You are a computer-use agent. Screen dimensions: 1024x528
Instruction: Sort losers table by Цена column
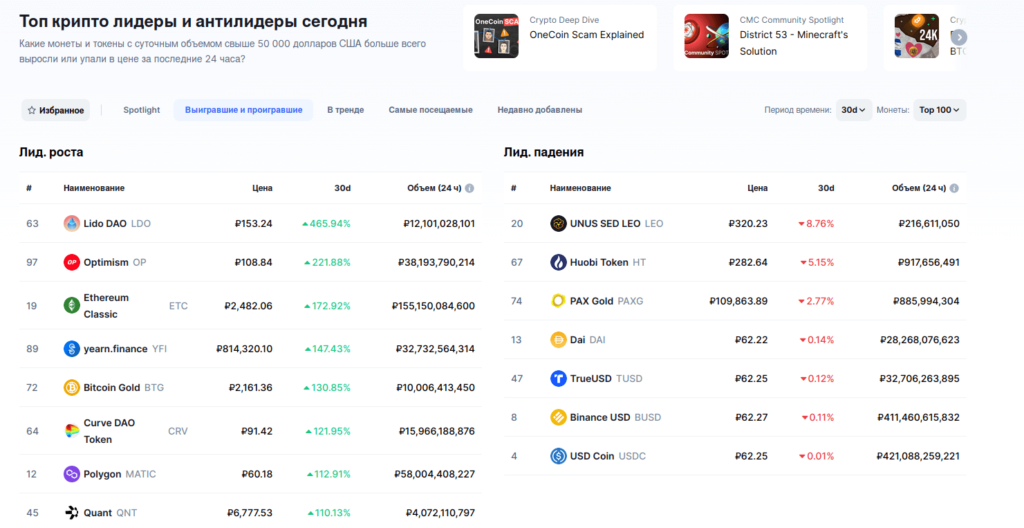click(x=758, y=188)
